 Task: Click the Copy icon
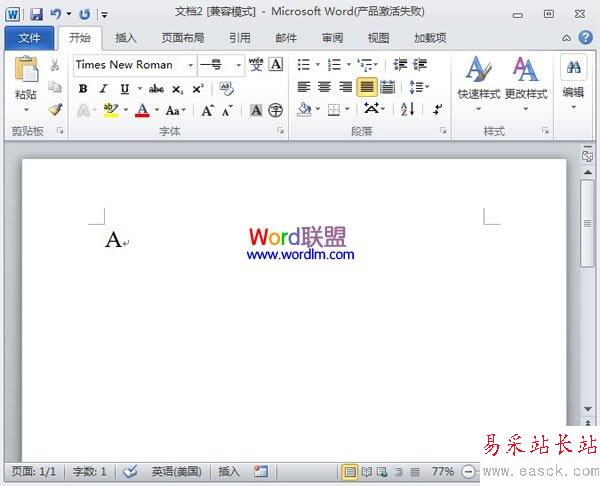(55, 87)
